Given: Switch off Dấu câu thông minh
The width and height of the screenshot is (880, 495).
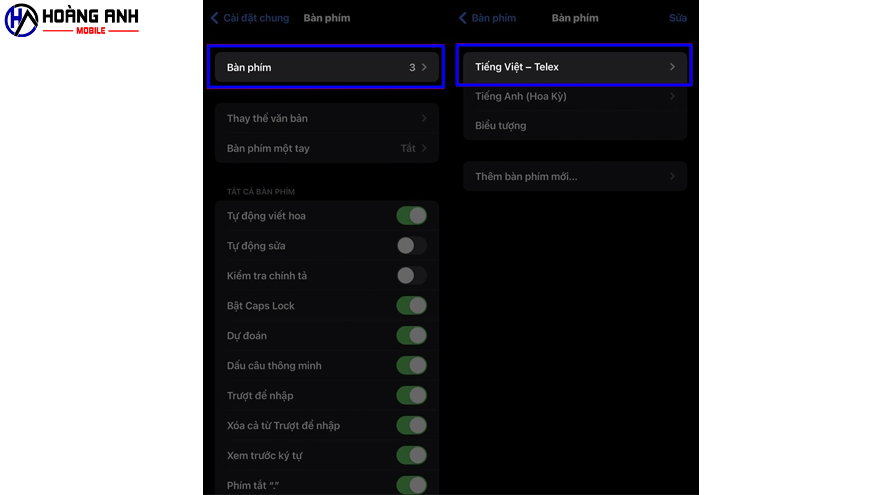Looking at the screenshot, I should pos(411,366).
